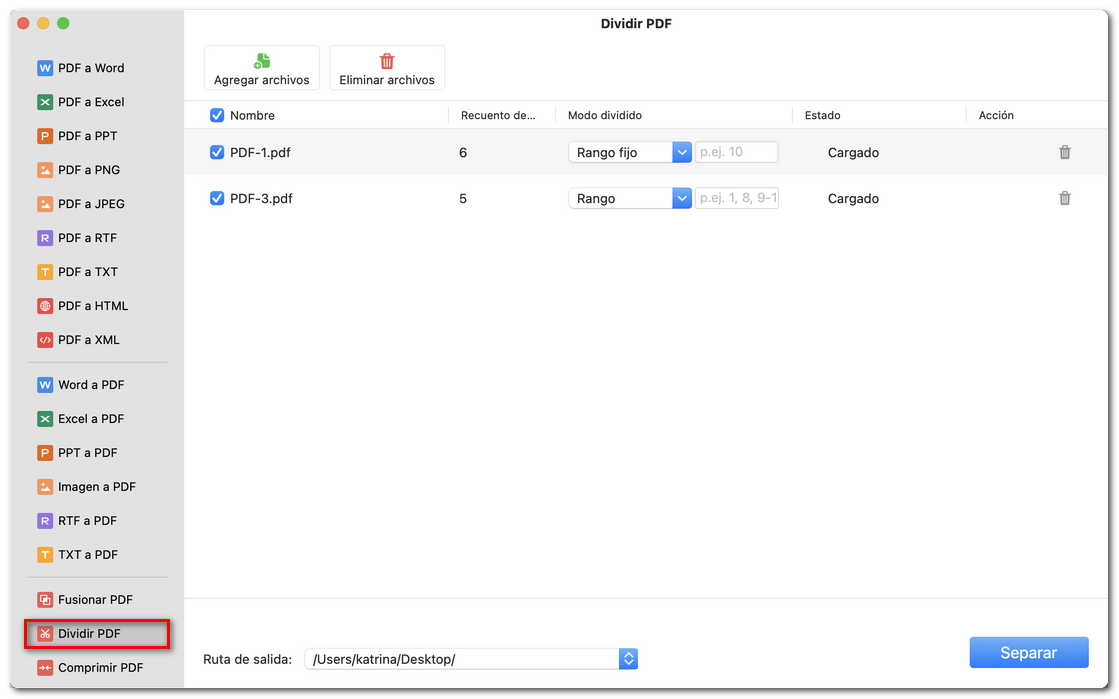1119x699 pixels.
Task: Delete PDF-1.pdf with its trash icon
Action: (1064, 152)
